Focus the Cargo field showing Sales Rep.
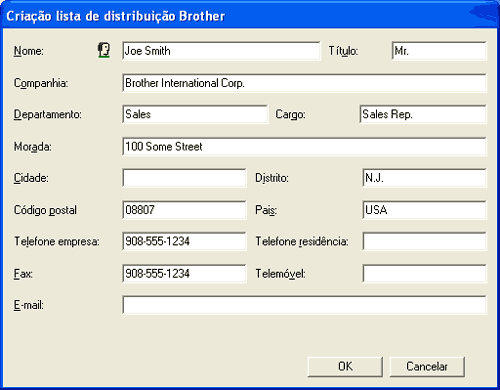The height and width of the screenshot is (390, 500). tap(423, 114)
